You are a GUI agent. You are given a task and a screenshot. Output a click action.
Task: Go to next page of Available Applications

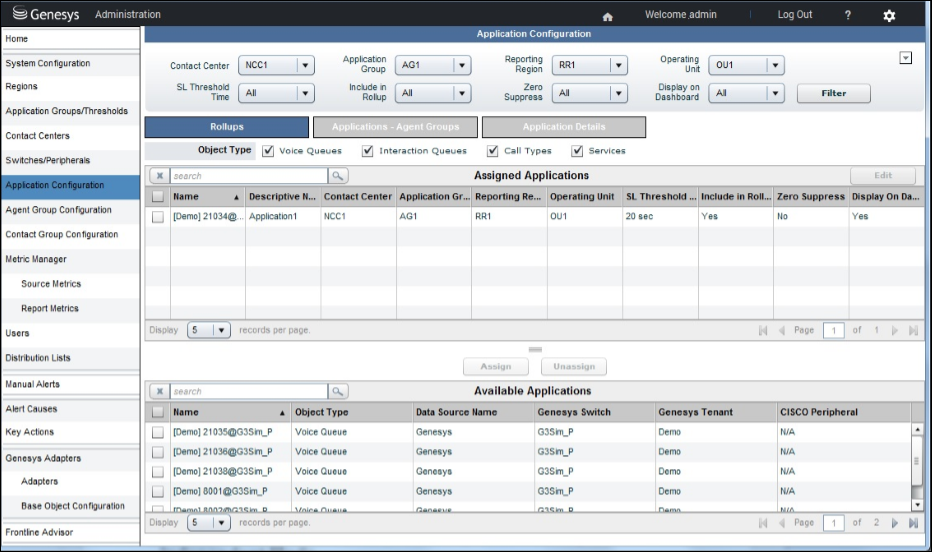(895, 523)
